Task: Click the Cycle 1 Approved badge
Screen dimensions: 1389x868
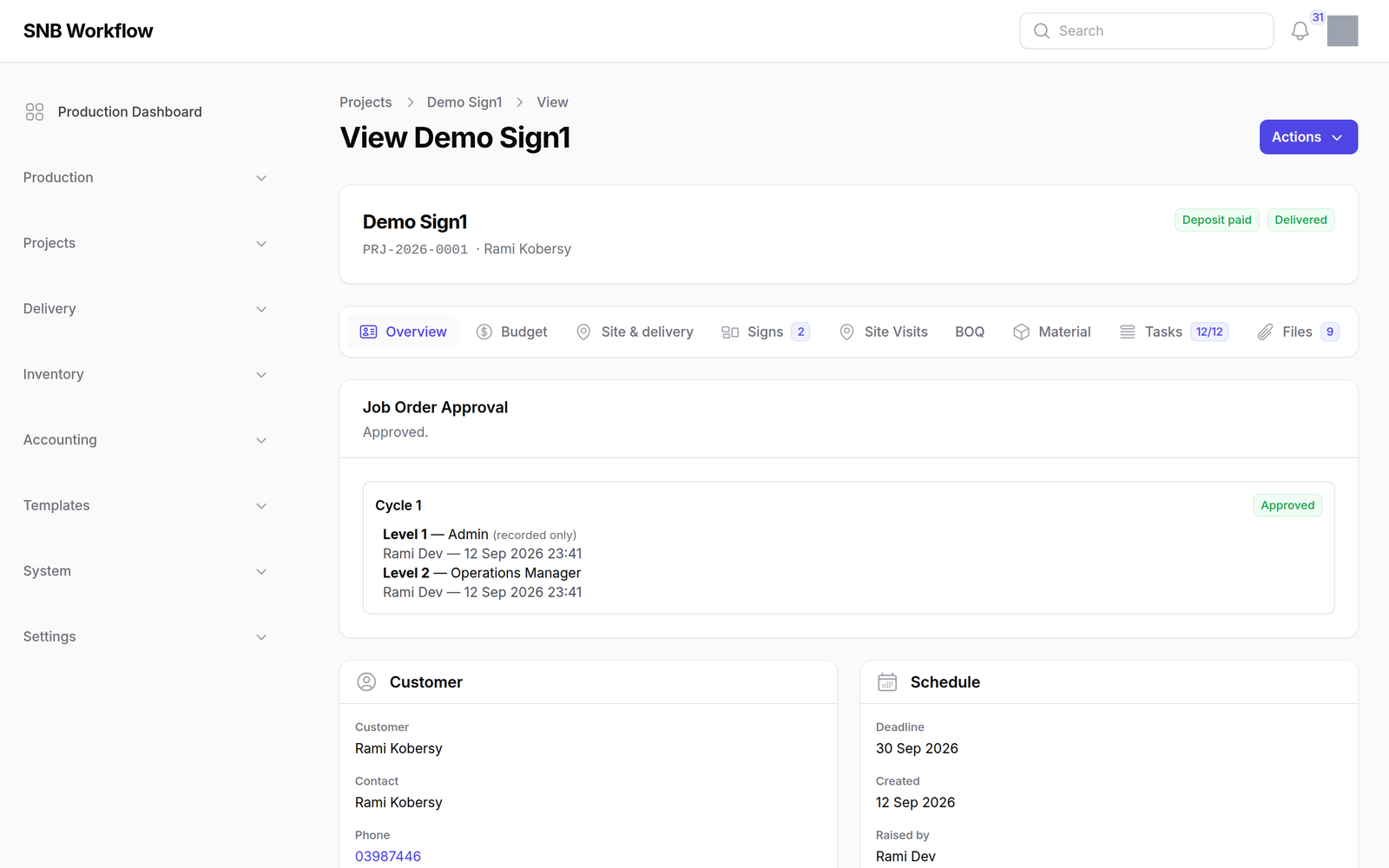Action: (1287, 505)
